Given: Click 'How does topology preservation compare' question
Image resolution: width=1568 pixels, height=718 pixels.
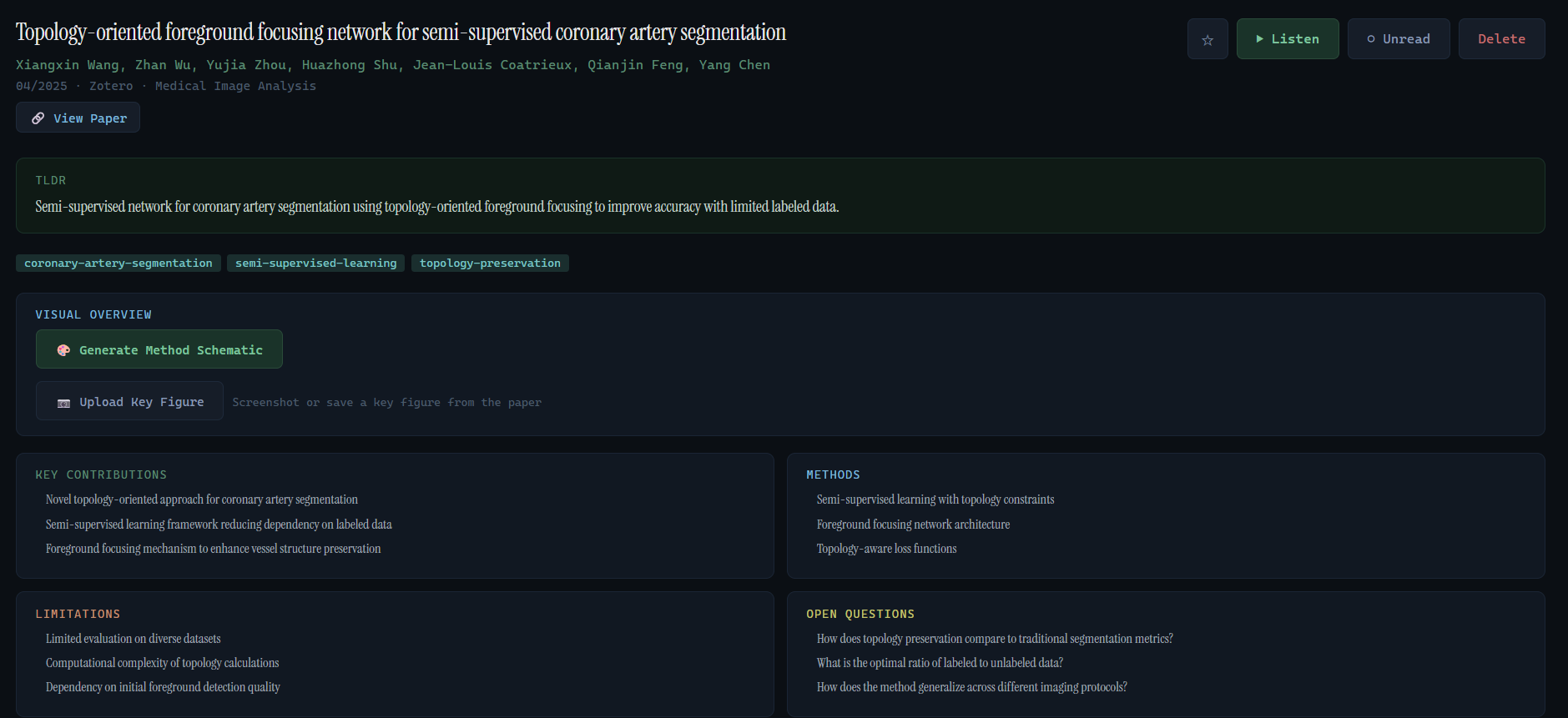Looking at the screenshot, I should pyautogui.click(x=995, y=639).
